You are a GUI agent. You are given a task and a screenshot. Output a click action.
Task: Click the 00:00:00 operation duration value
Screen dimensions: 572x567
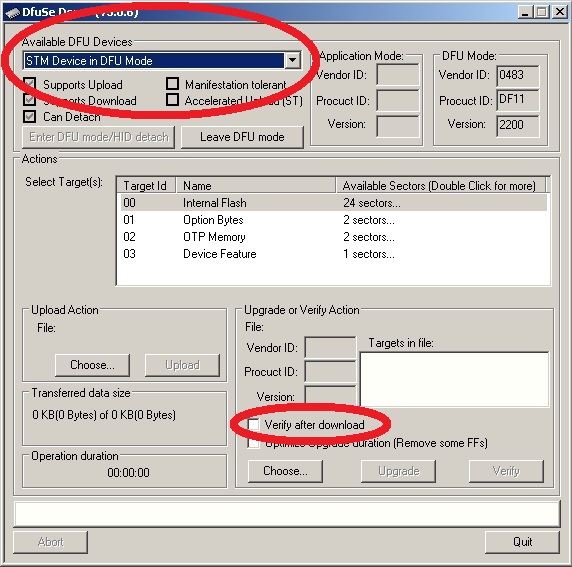coord(128,473)
